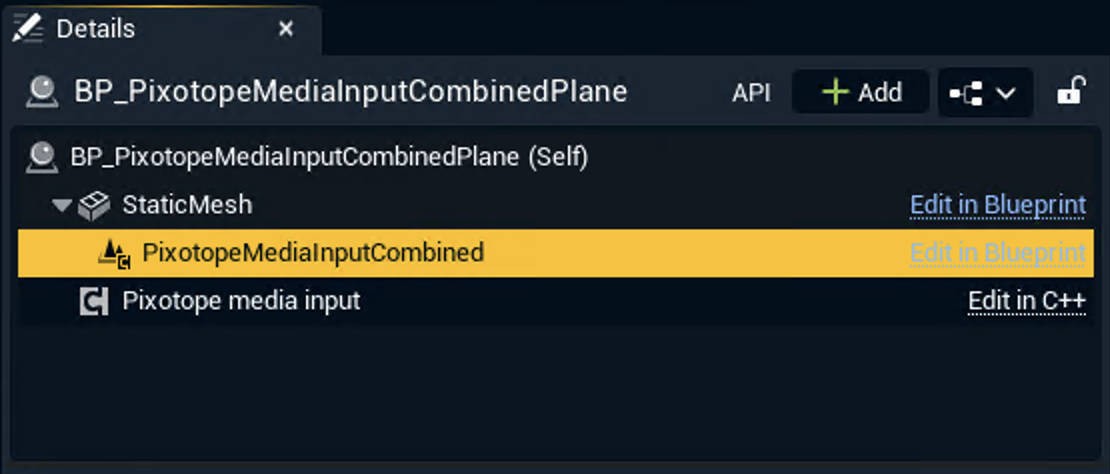Click the Self row actor icon
The height and width of the screenshot is (474, 1110).
tap(42, 157)
